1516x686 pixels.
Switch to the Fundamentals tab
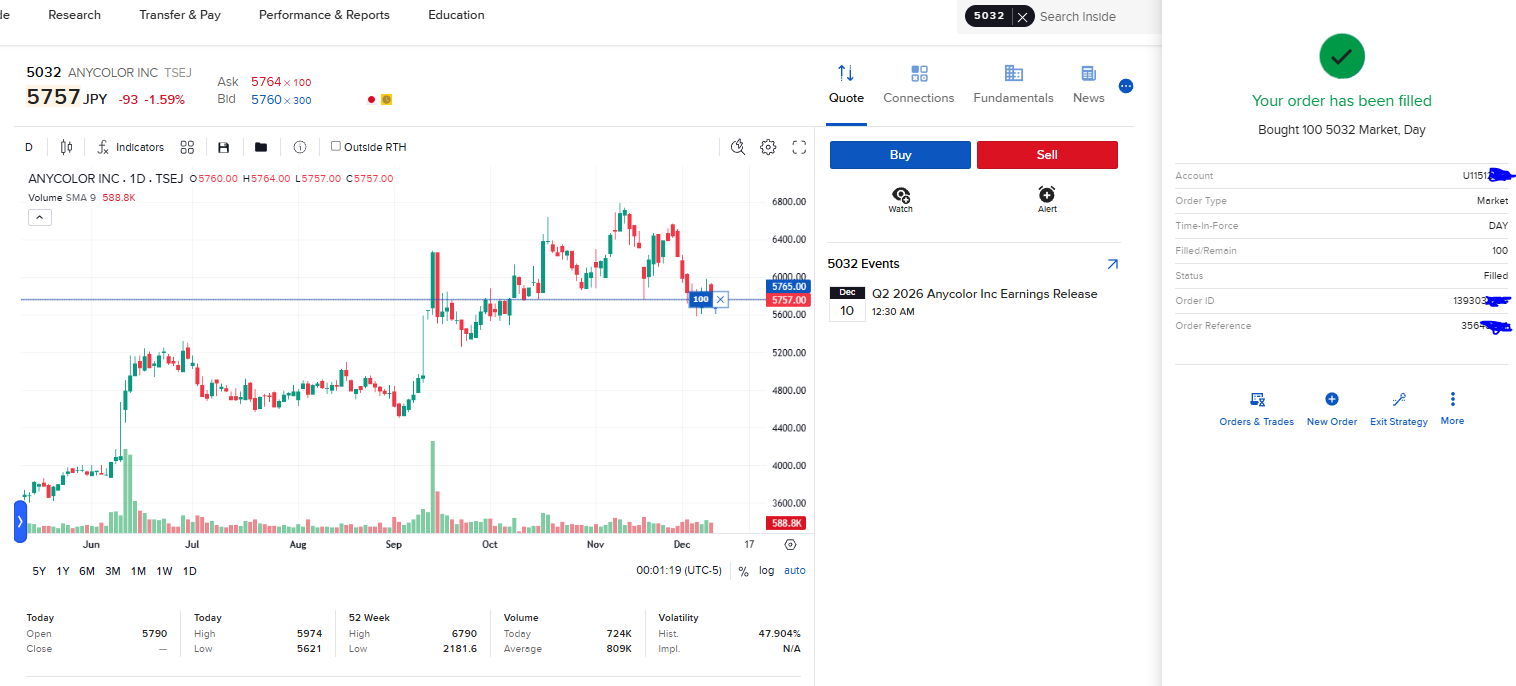point(1013,85)
